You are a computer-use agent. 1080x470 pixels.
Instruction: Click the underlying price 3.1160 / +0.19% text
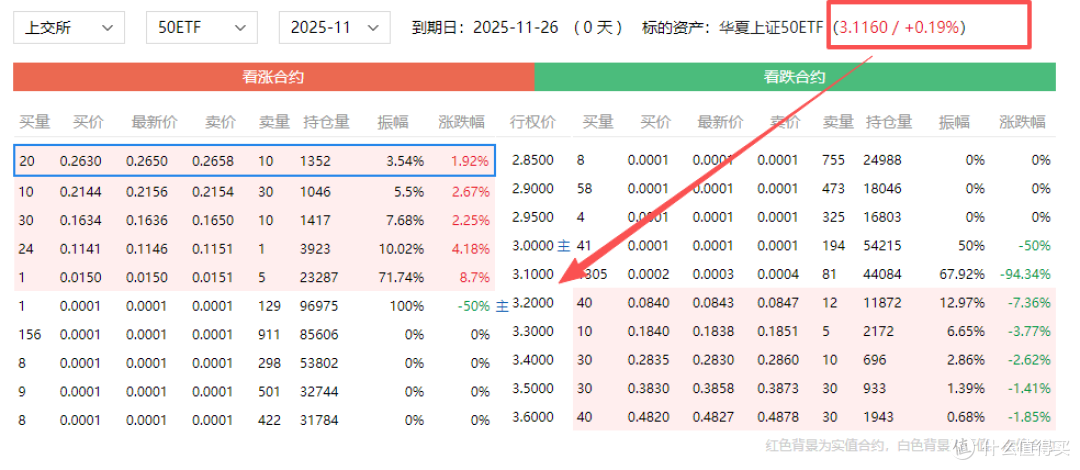(x=899, y=28)
